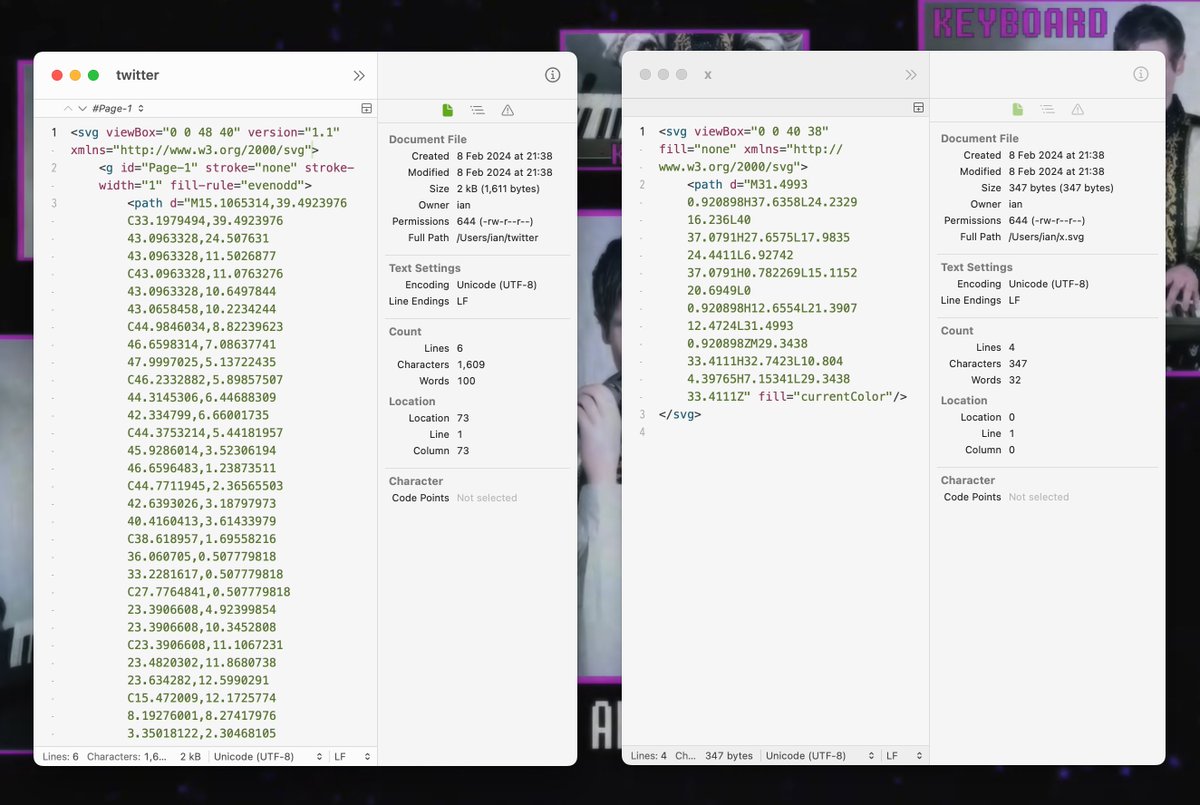Viewport: 1200px width, 805px height.
Task: Minimize the twitter window with yellow button
Action: 75,75
